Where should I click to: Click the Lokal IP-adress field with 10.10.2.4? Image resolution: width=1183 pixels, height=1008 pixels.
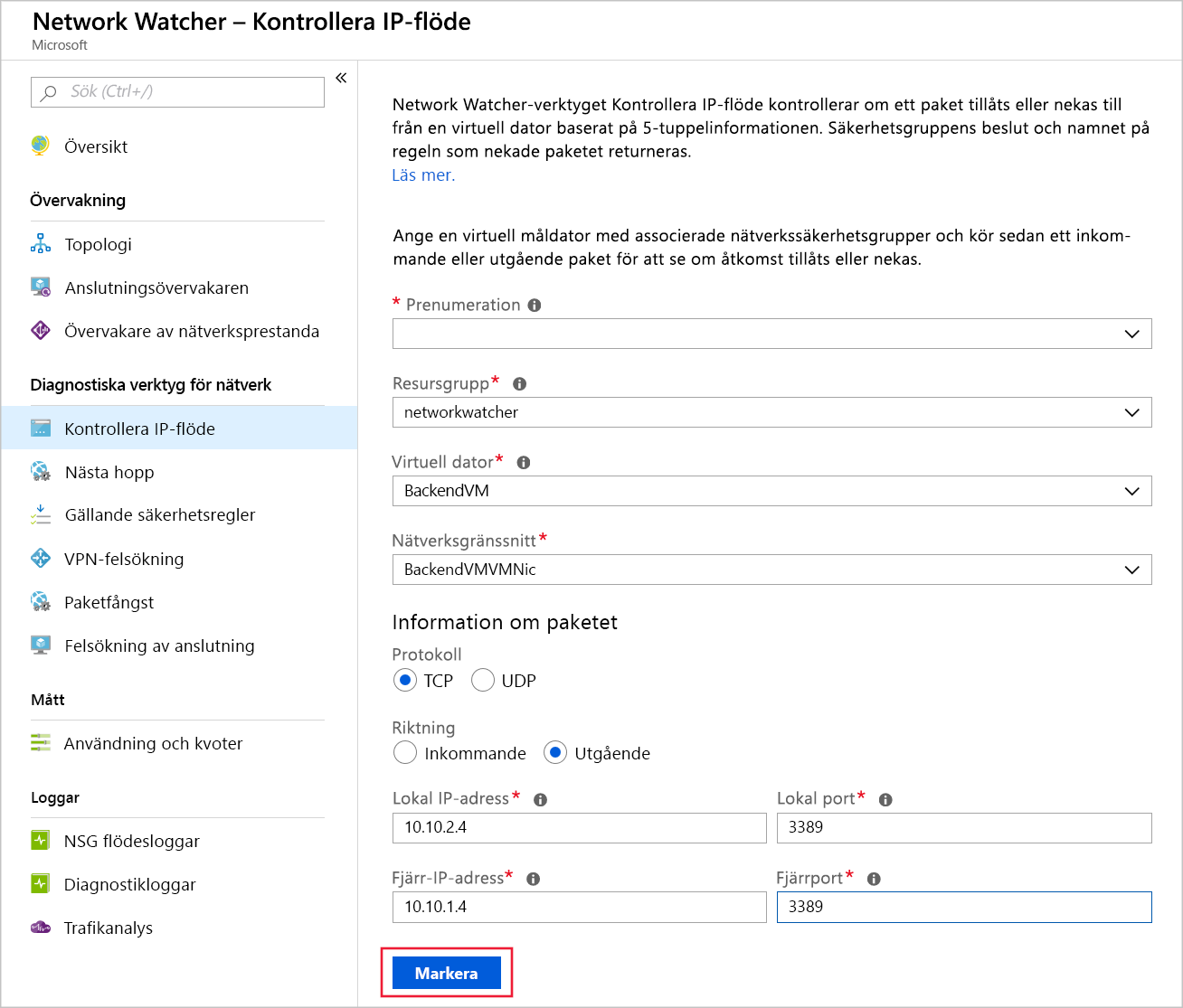[x=580, y=828]
